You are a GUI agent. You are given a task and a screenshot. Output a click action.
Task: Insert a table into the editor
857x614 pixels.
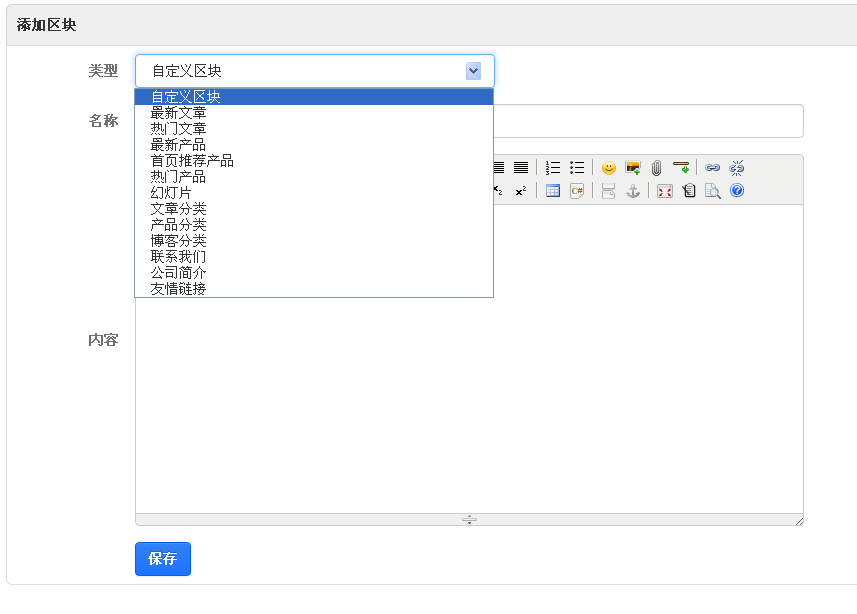pyautogui.click(x=553, y=191)
